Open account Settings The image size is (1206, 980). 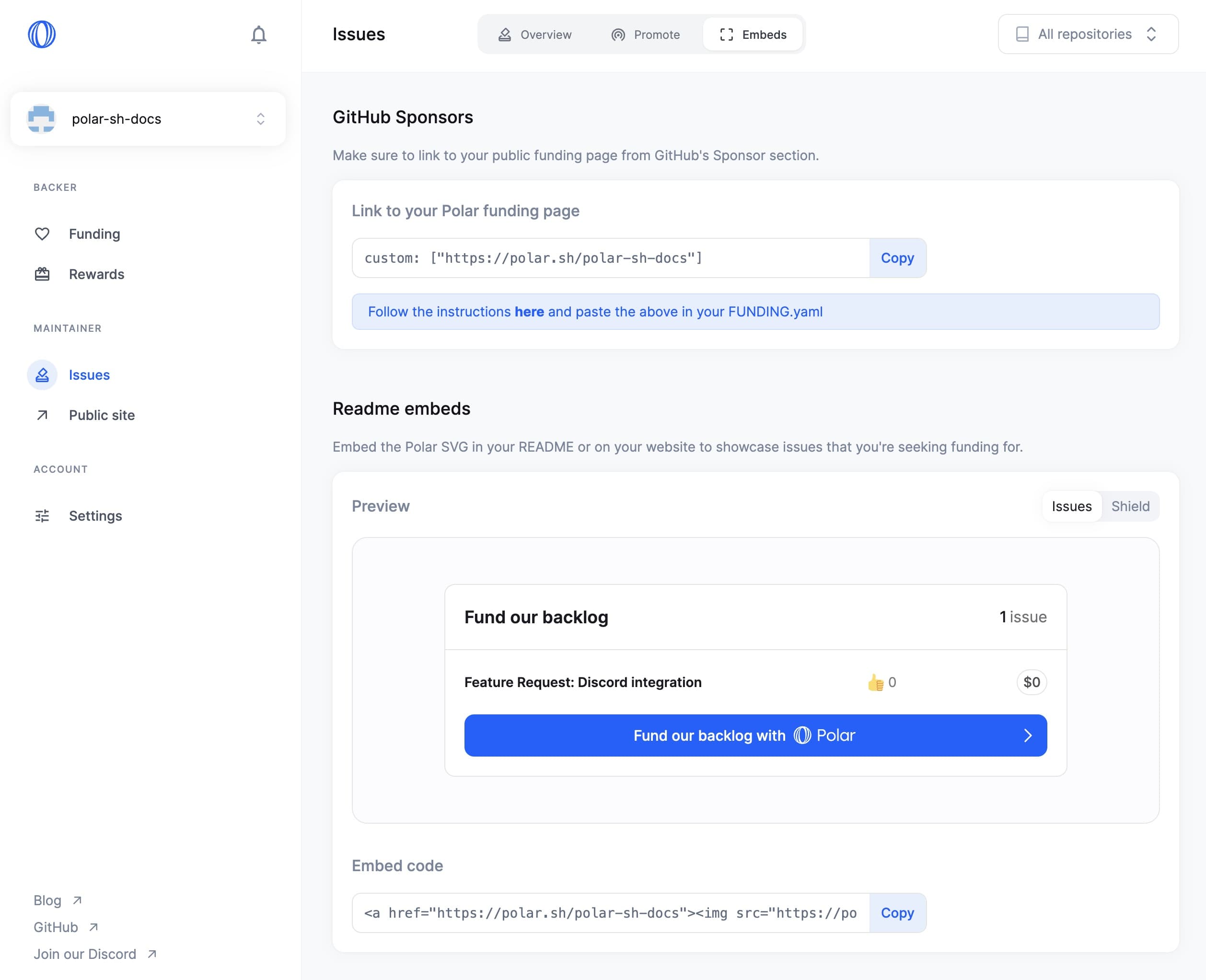coord(95,516)
